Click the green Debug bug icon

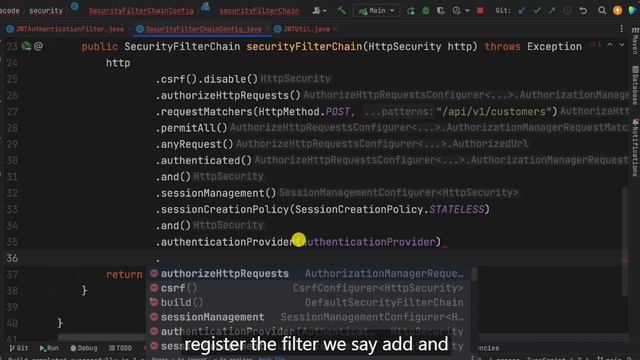426,11
